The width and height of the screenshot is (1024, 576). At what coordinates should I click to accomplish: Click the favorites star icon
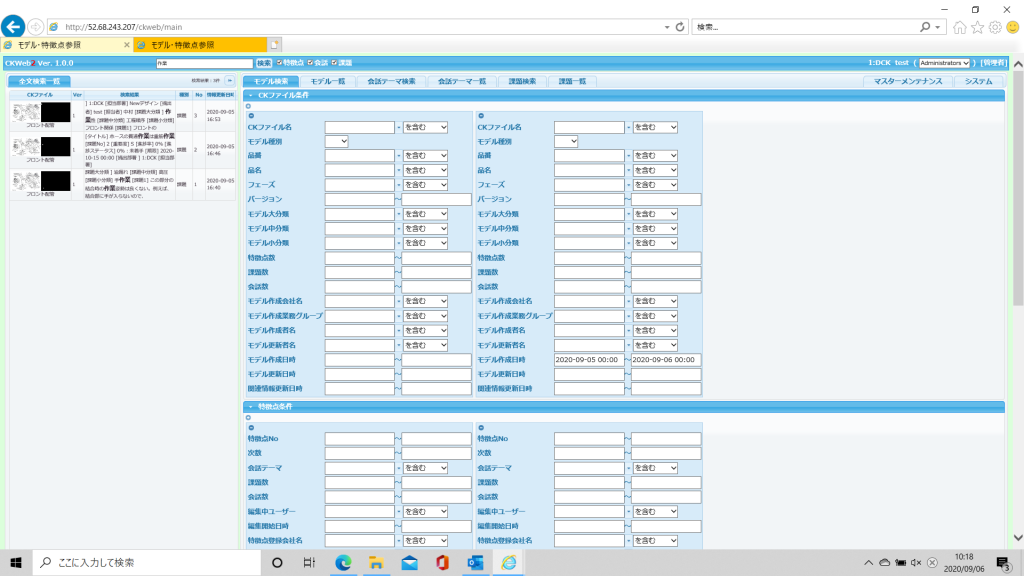978,27
